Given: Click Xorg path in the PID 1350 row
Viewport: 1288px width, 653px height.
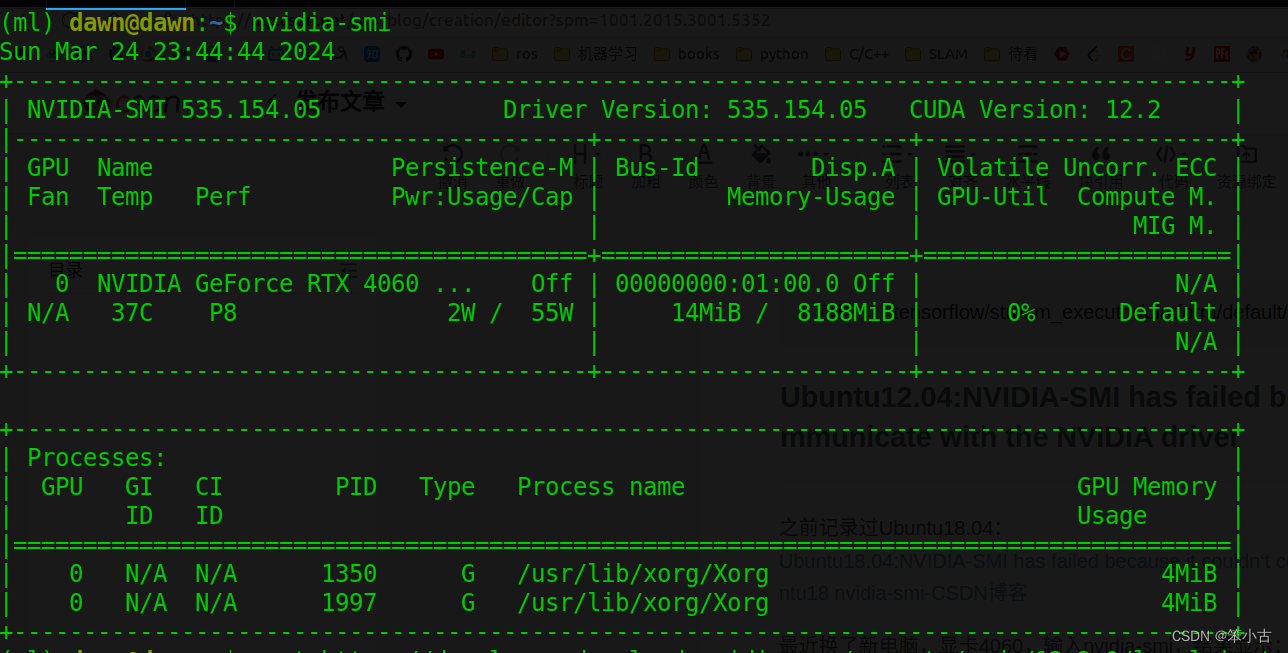Looking at the screenshot, I should 643,574.
